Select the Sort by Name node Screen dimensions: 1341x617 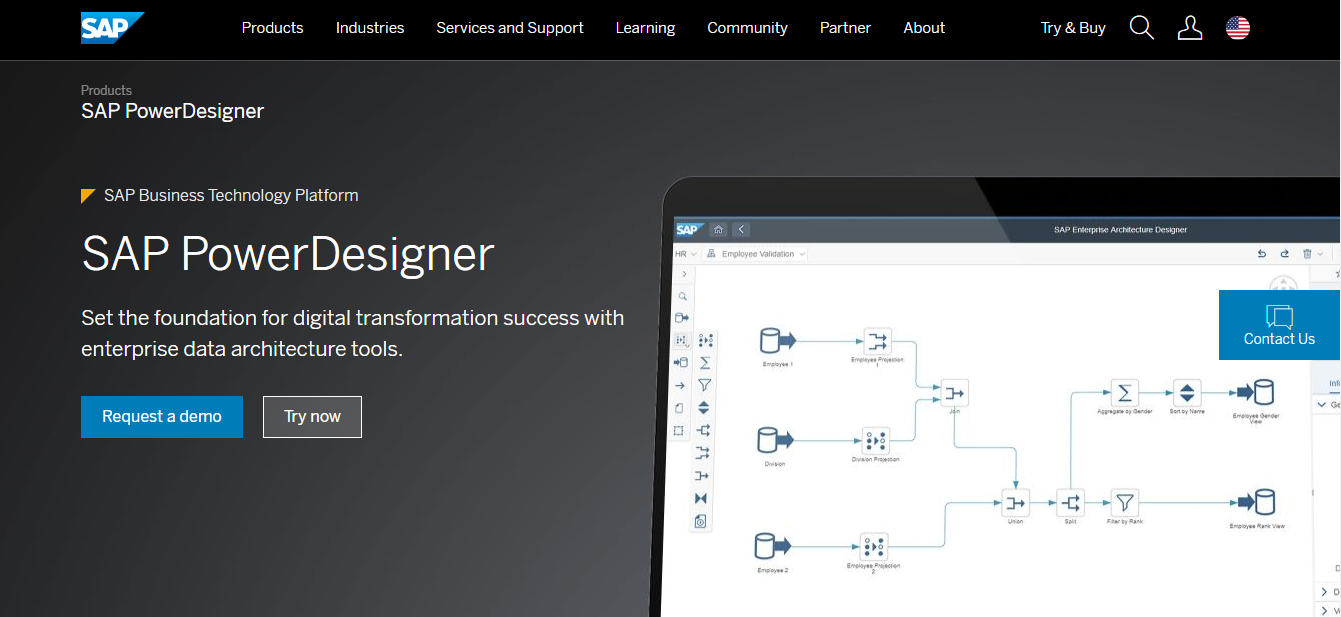1186,392
